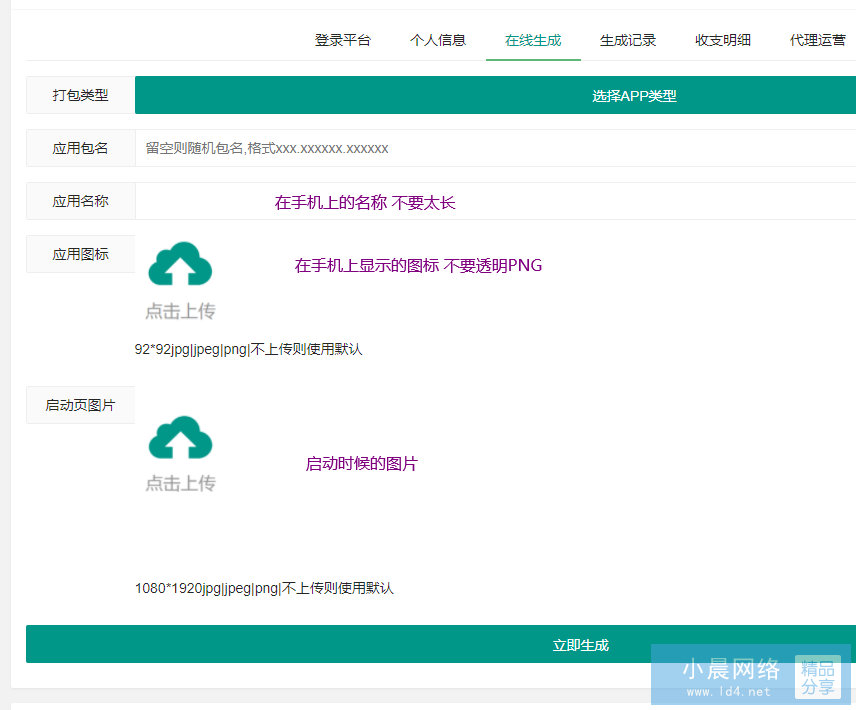
Task: Click the 选择APP类型 button
Action: point(496,96)
